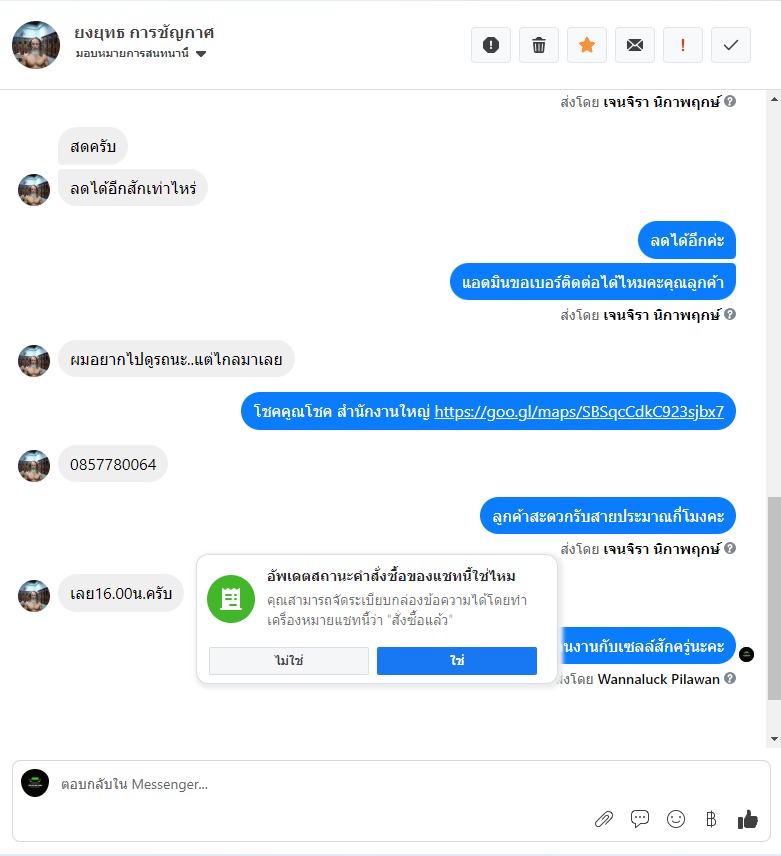Click ไม่ใช่ to dismiss order prompt
Screen dimensions: 781x856
point(289,661)
